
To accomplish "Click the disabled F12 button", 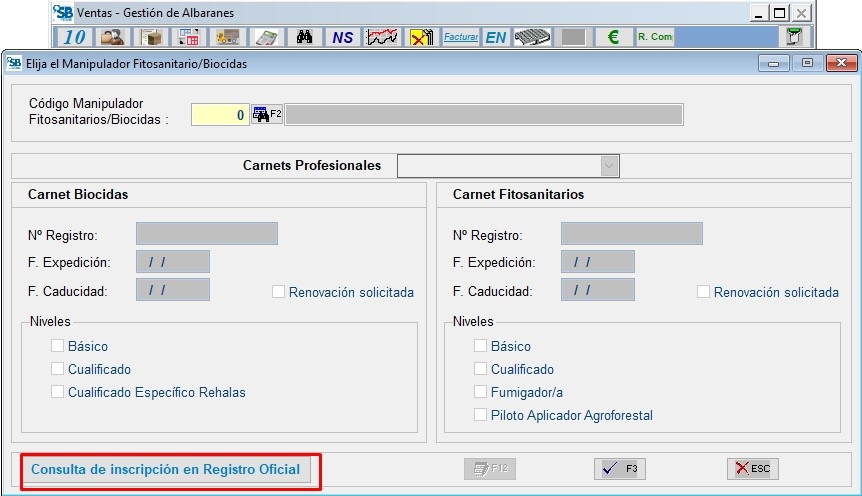I will point(490,469).
